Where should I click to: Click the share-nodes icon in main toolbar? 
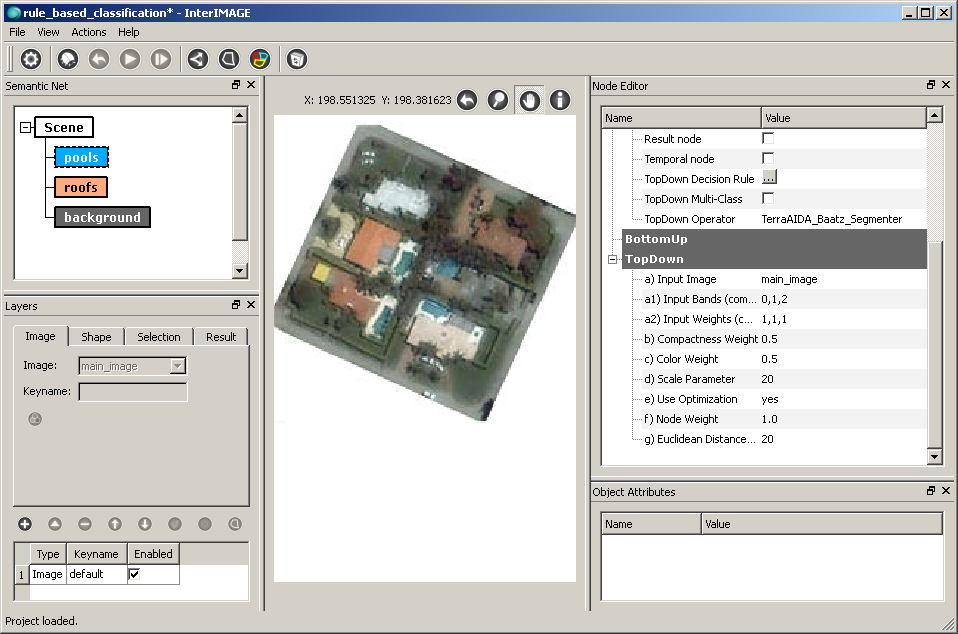(x=198, y=59)
